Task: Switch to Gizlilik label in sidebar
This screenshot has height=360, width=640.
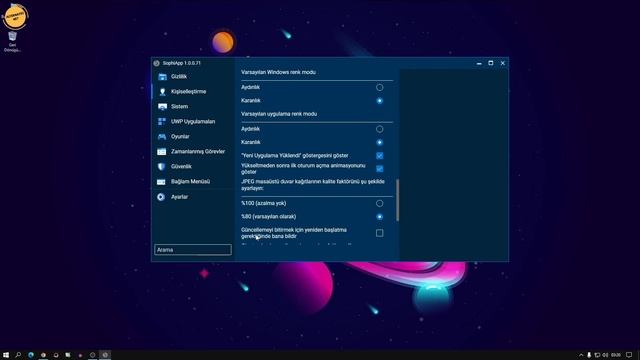Action: [179, 77]
